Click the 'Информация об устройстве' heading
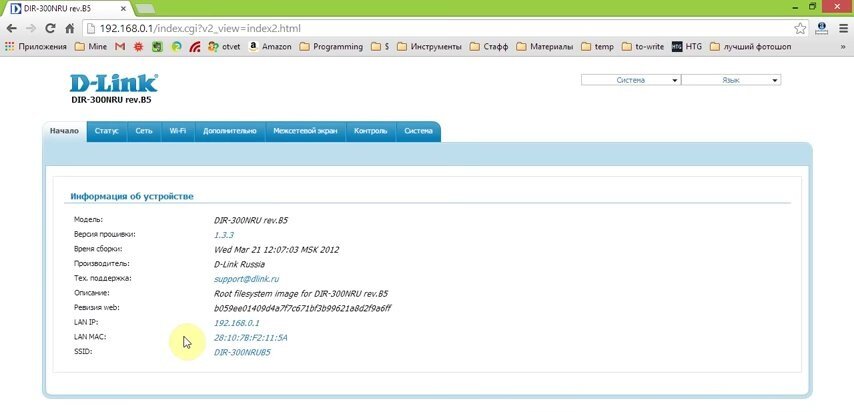The height and width of the screenshot is (412, 854). coord(132,196)
